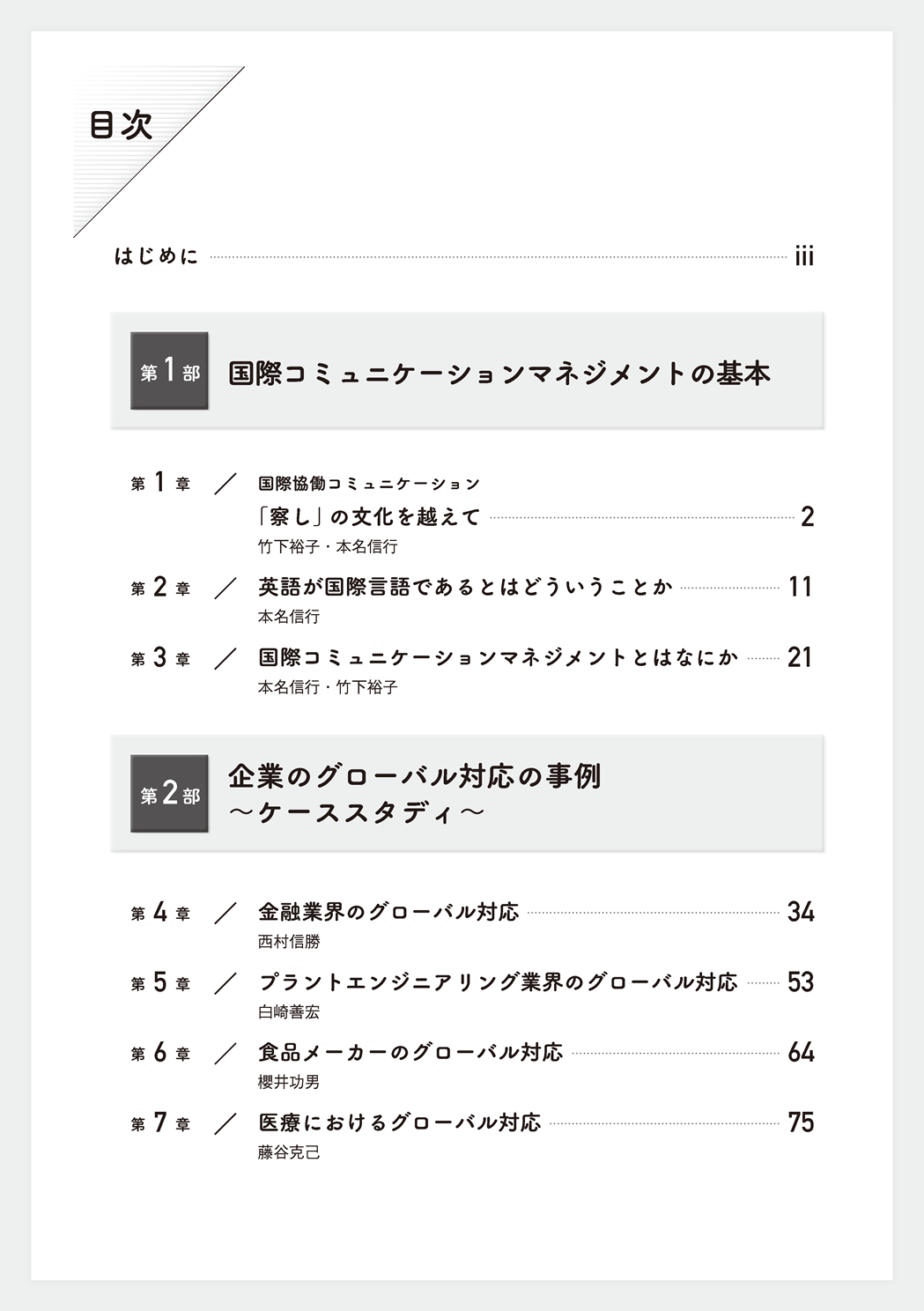924x1311 pixels.
Task: Click page number 11
Action: pyautogui.click(x=800, y=587)
